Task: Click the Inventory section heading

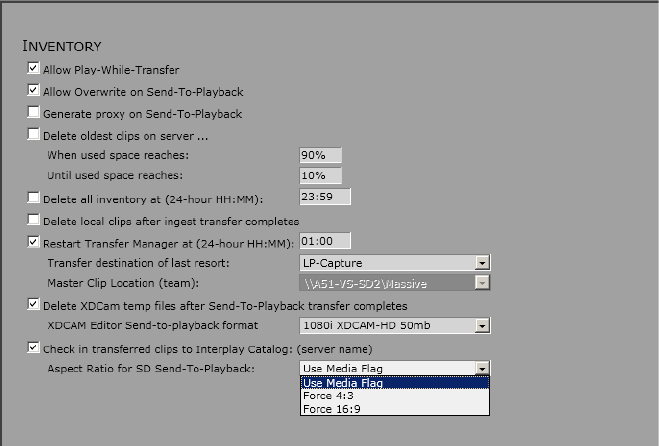Action: click(x=62, y=46)
